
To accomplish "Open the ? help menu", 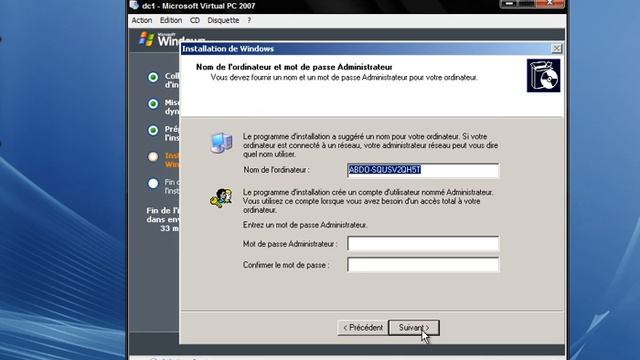I will 249,20.
